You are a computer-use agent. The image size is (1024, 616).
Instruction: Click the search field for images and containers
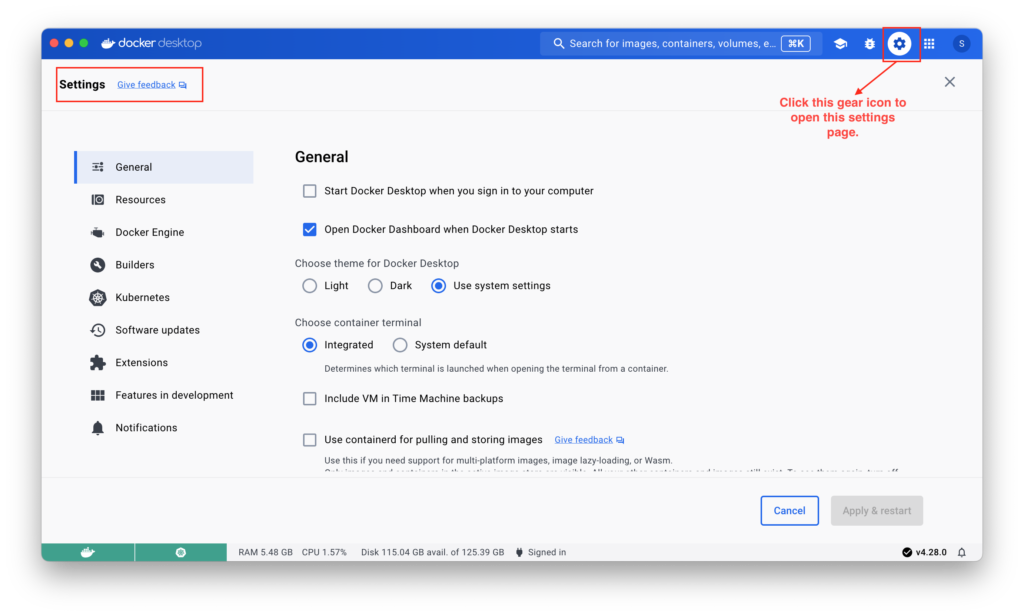670,44
